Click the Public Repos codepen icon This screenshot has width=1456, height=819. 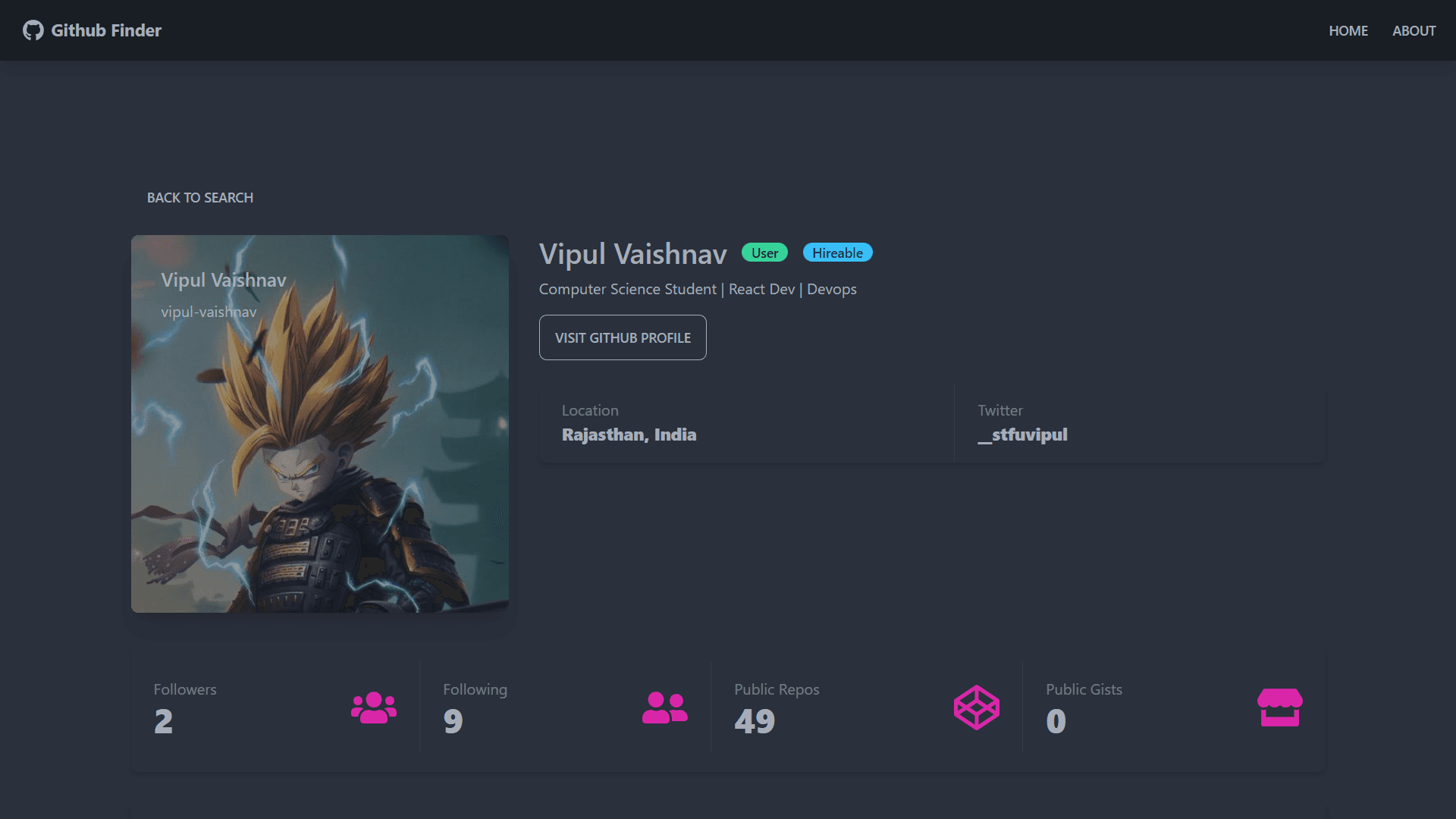click(977, 708)
